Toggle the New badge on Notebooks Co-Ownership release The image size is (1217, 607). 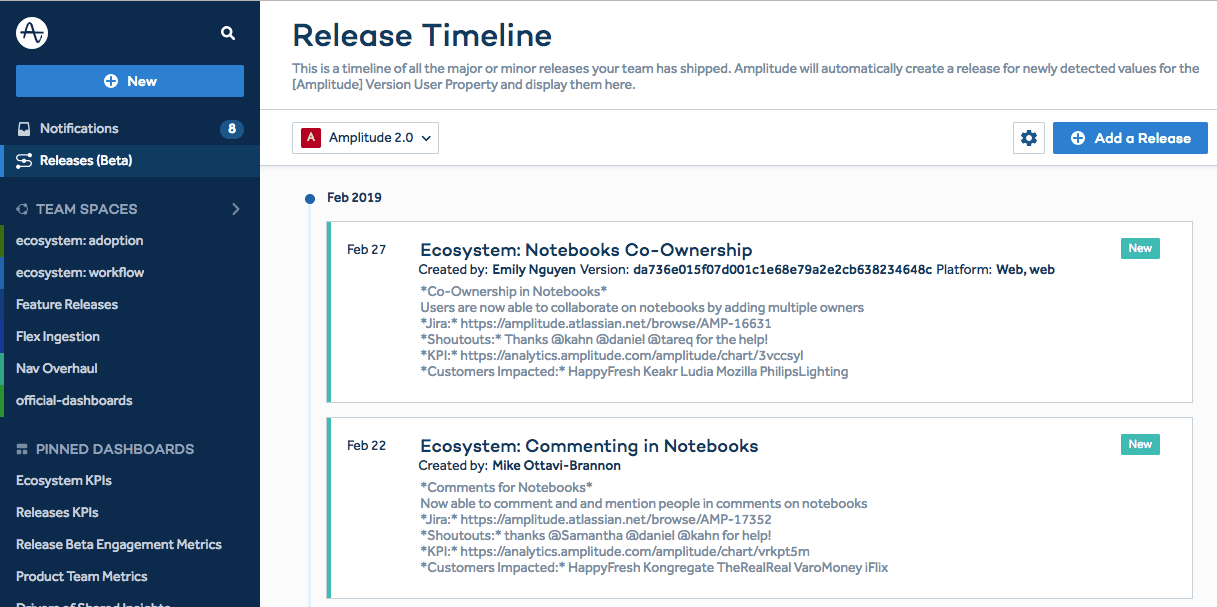(x=1140, y=248)
